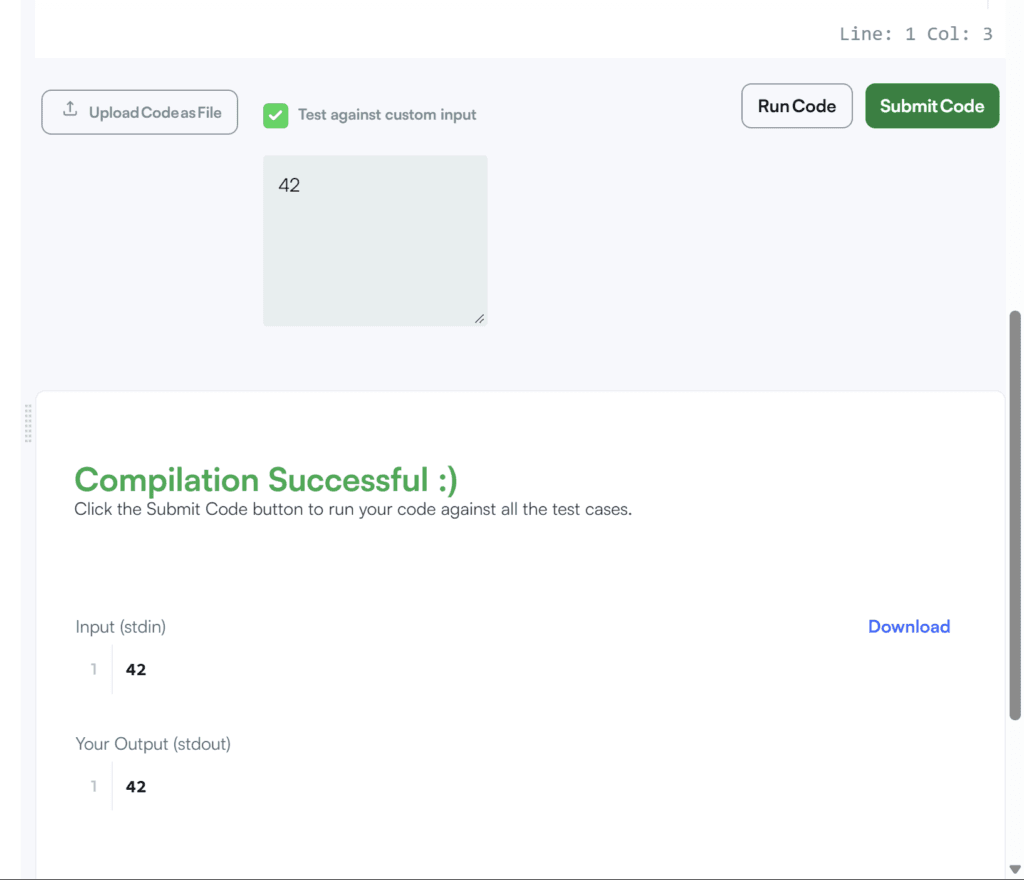Image resolution: width=1024 pixels, height=880 pixels.
Task: Submit the solution with Submit Code
Action: click(x=932, y=106)
